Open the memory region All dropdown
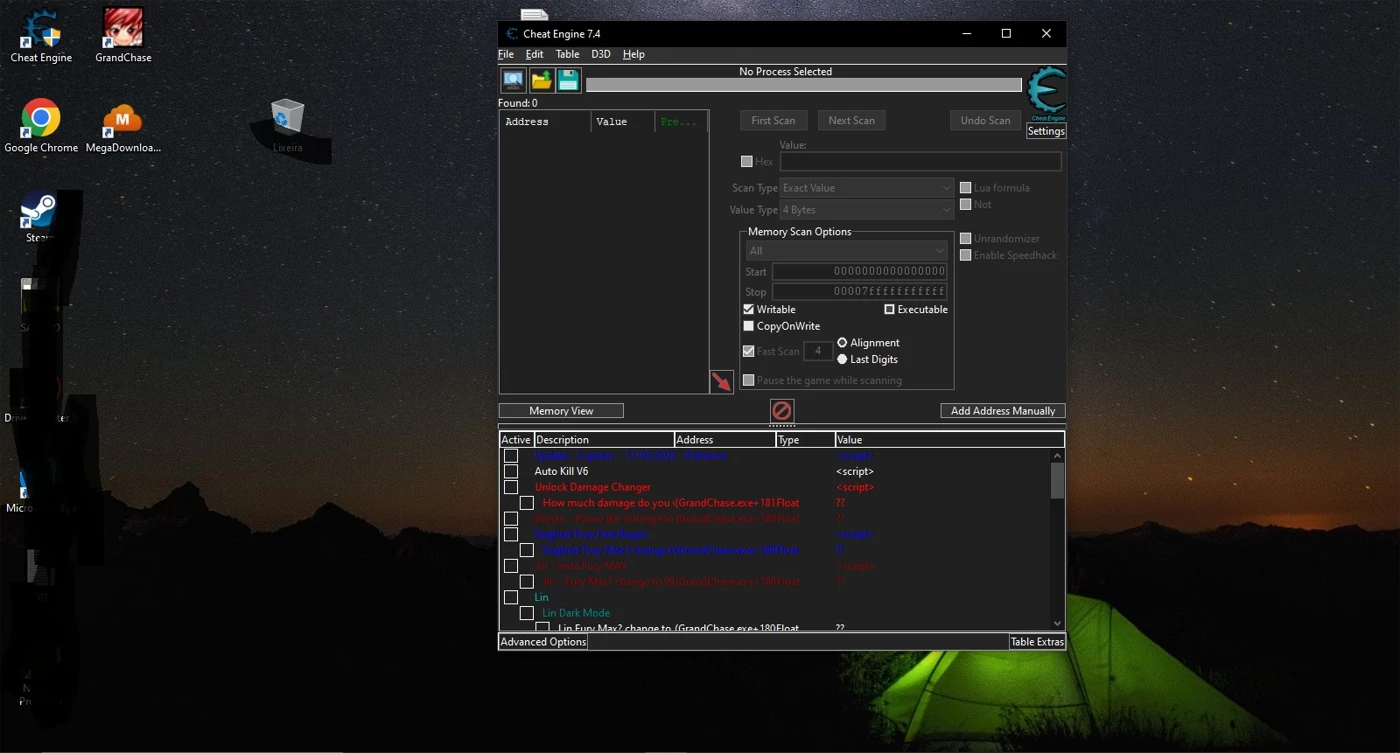 (x=846, y=251)
